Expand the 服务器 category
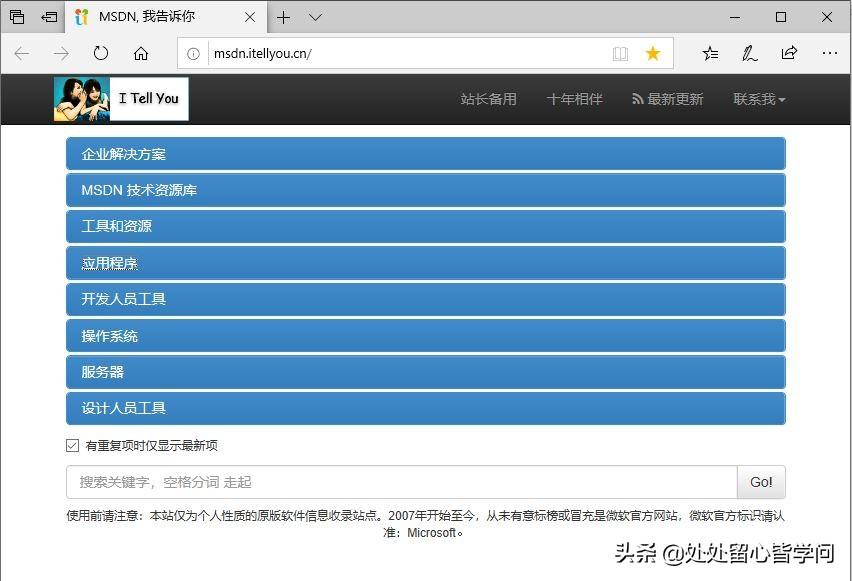This screenshot has width=852, height=581. 425,372
